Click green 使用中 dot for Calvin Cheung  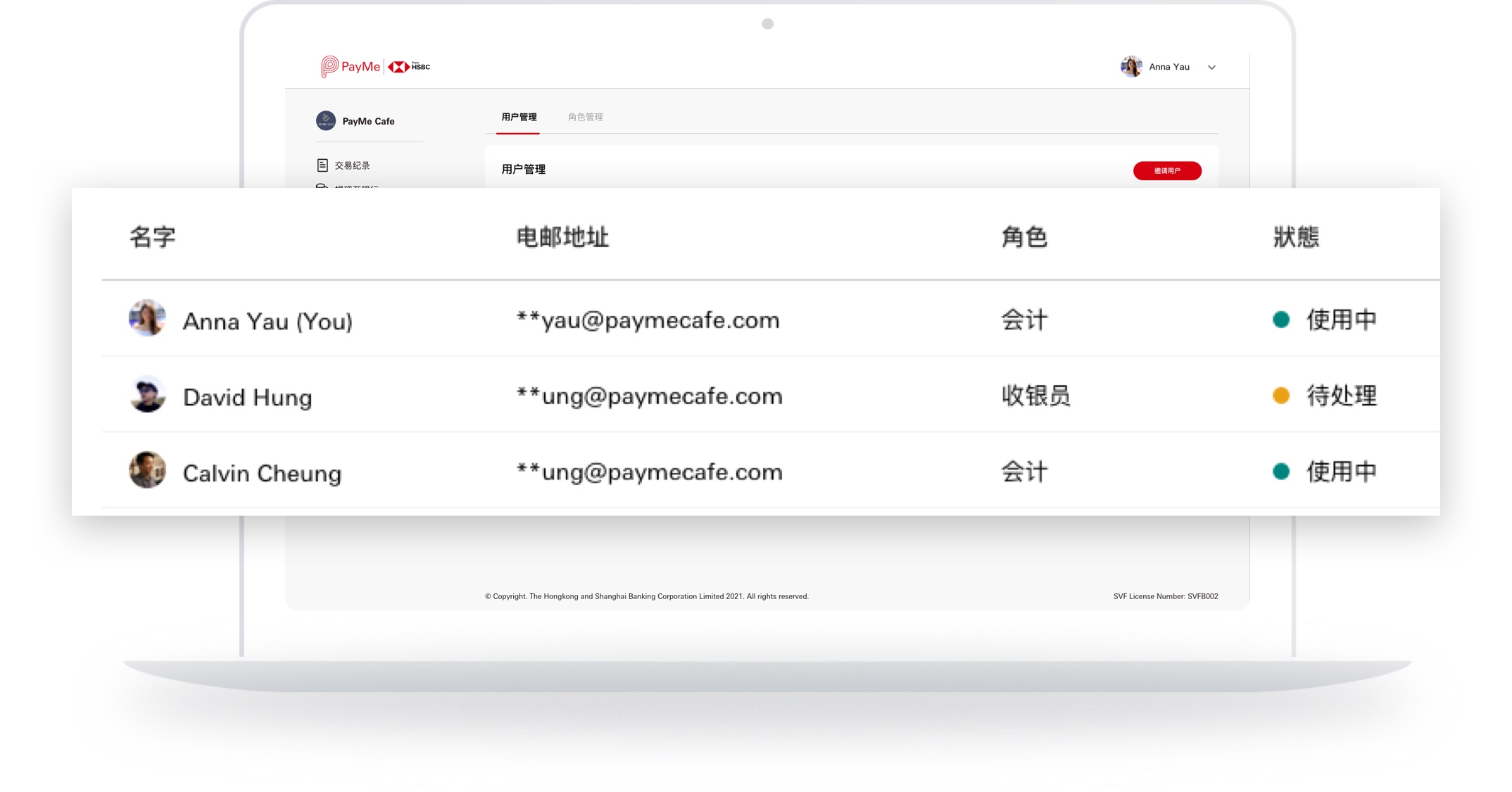[x=1281, y=472]
